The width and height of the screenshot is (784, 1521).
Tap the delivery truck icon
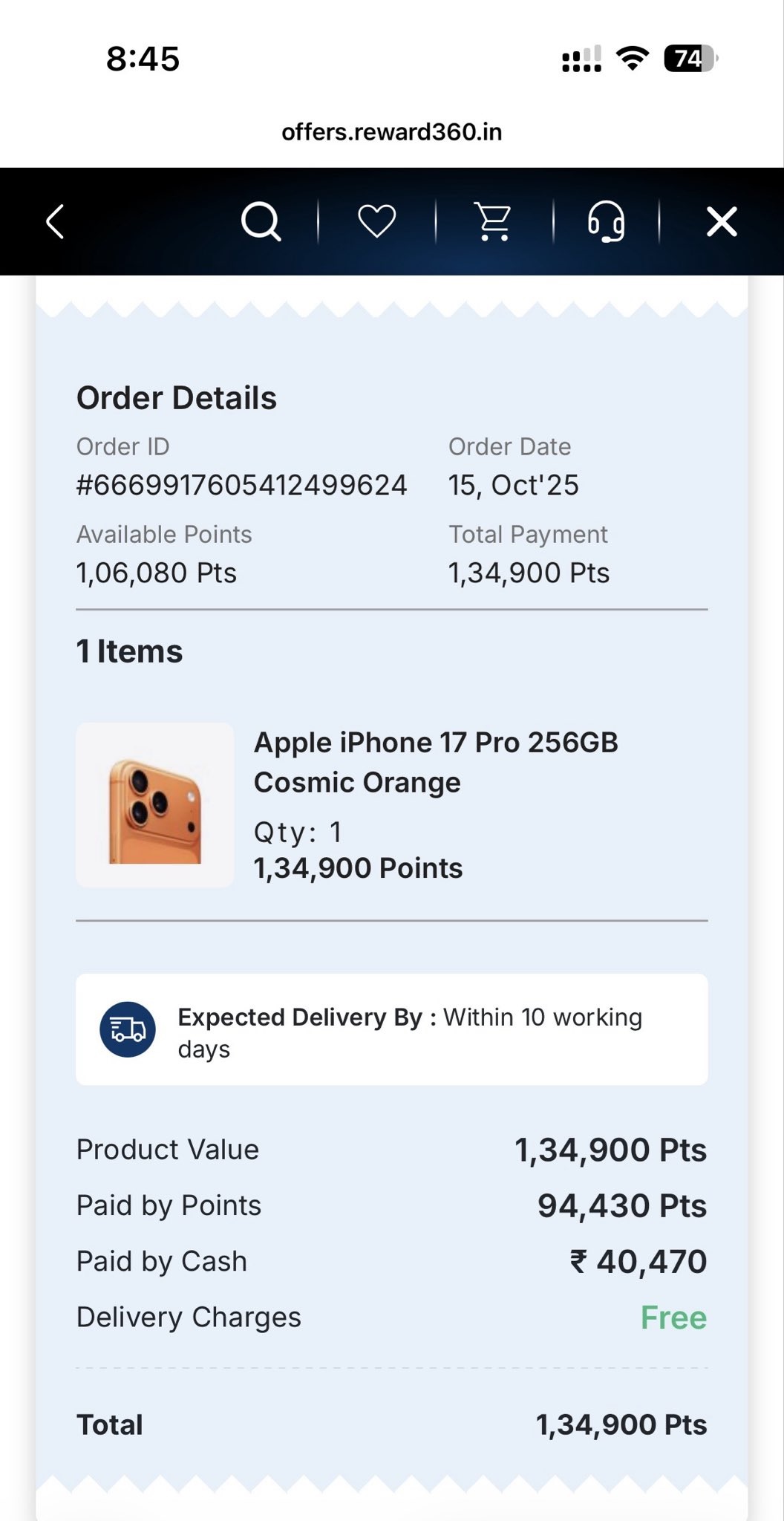[x=128, y=1029]
